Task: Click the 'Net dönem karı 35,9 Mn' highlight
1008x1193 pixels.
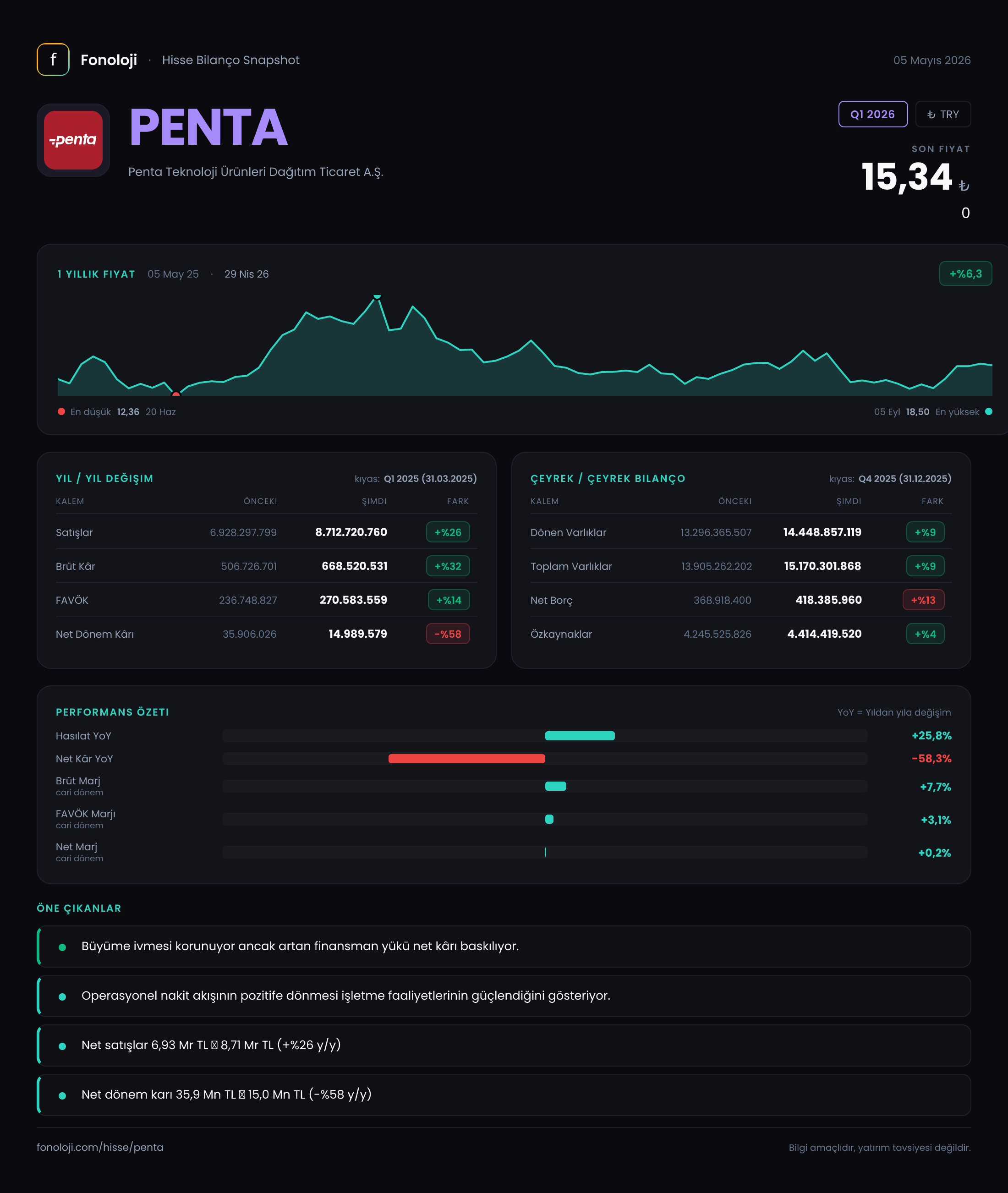Action: pyautogui.click(x=504, y=1094)
